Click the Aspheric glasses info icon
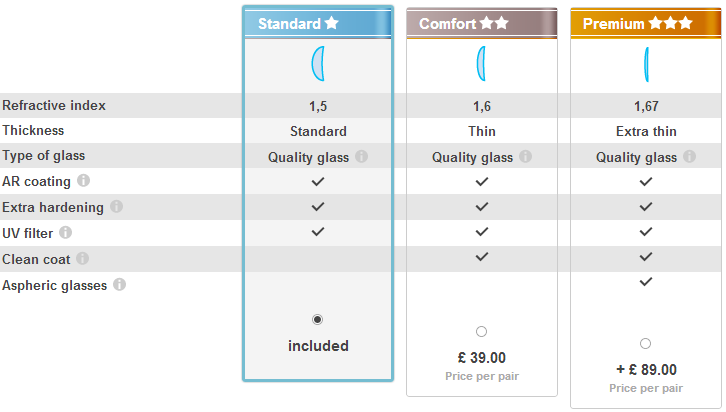The image size is (726, 412). tap(119, 284)
